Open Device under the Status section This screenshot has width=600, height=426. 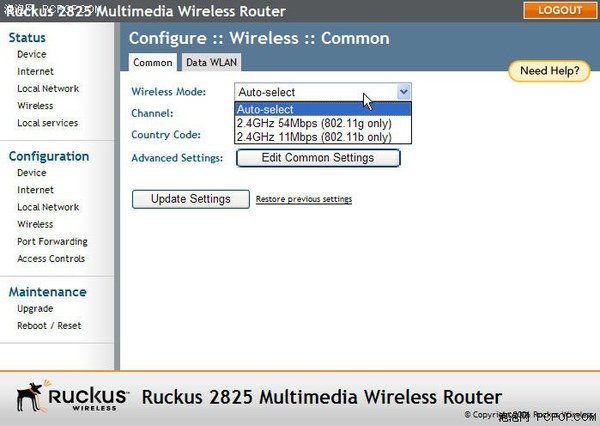[32, 54]
